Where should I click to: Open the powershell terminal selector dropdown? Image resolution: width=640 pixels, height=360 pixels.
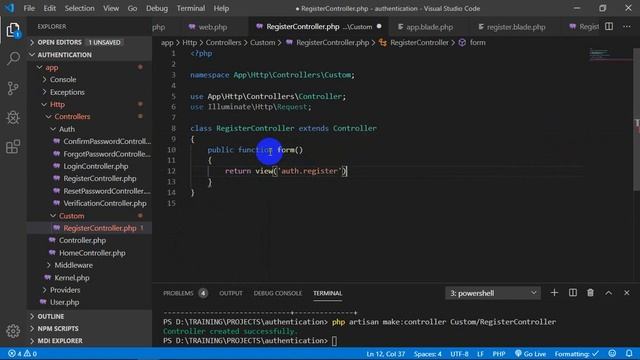tap(493, 293)
